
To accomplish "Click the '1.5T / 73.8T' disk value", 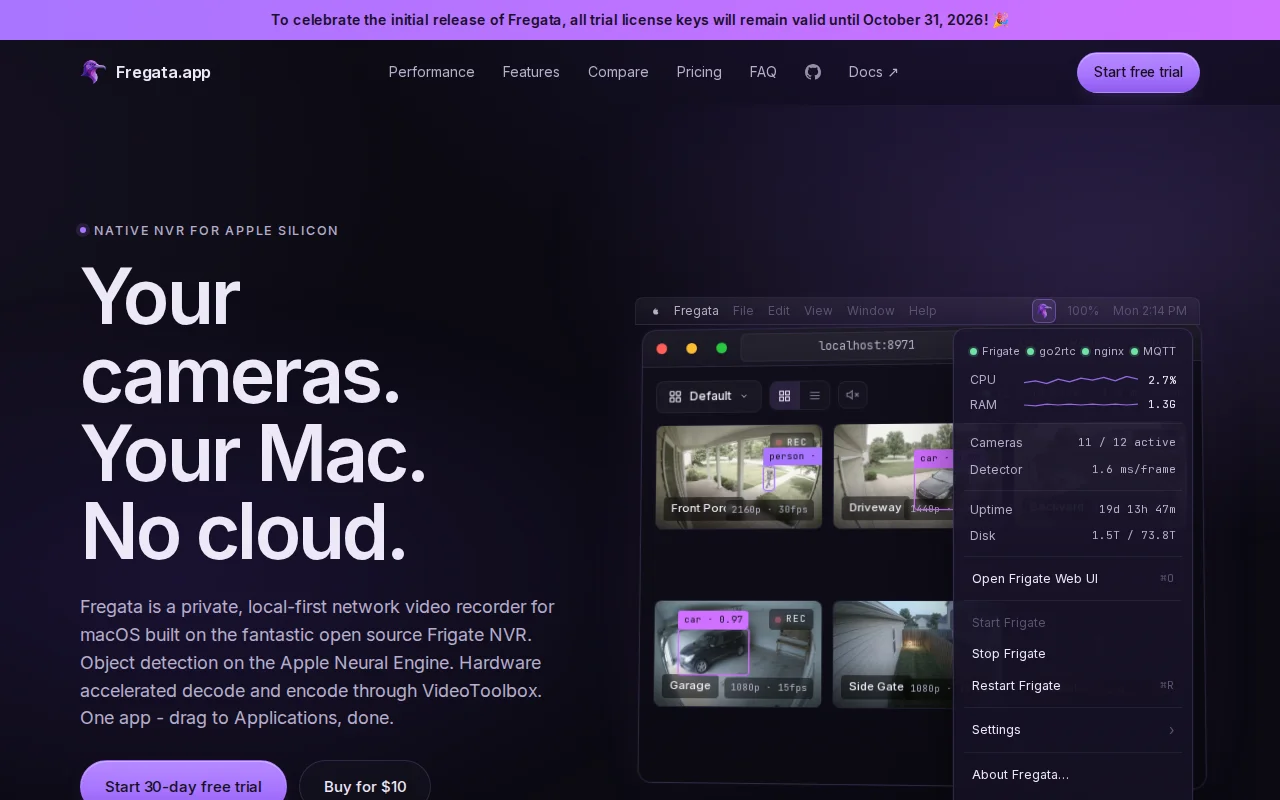I will coord(1134,536).
